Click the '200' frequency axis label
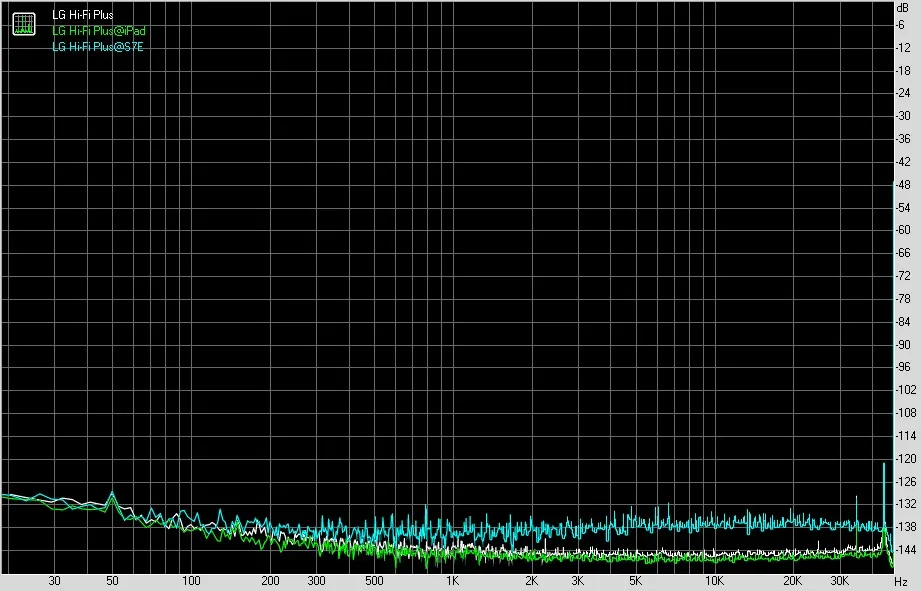 (x=270, y=581)
